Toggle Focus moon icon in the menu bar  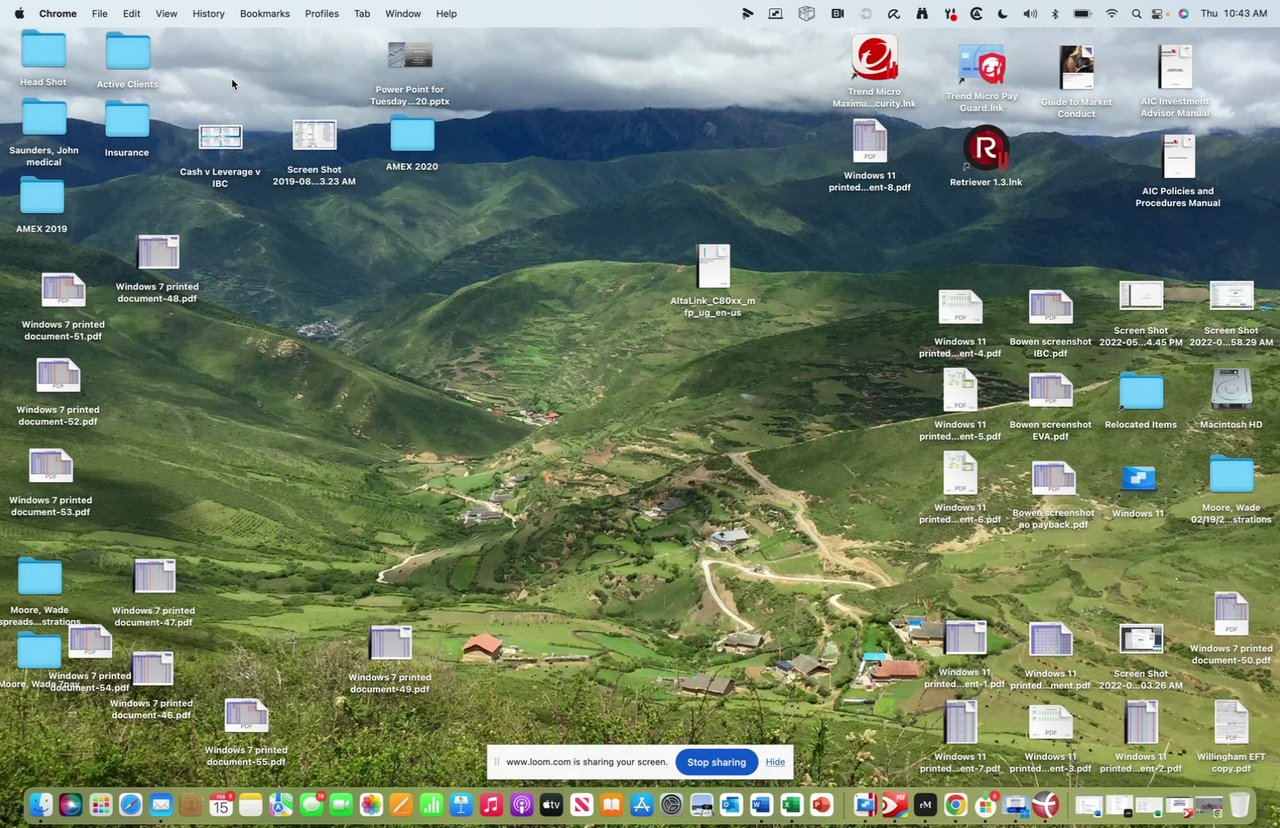tap(1003, 13)
